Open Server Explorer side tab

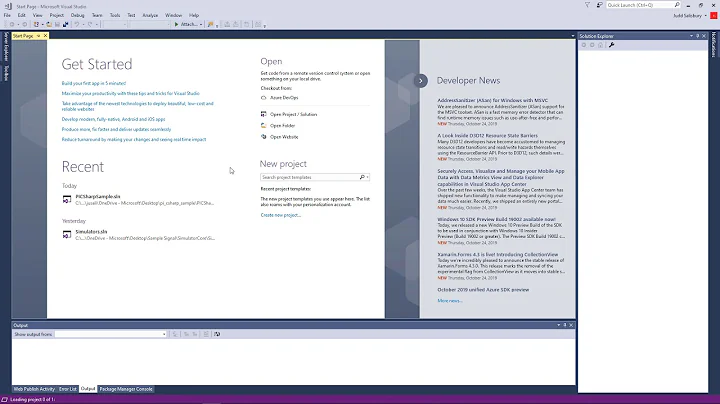pos(6,46)
